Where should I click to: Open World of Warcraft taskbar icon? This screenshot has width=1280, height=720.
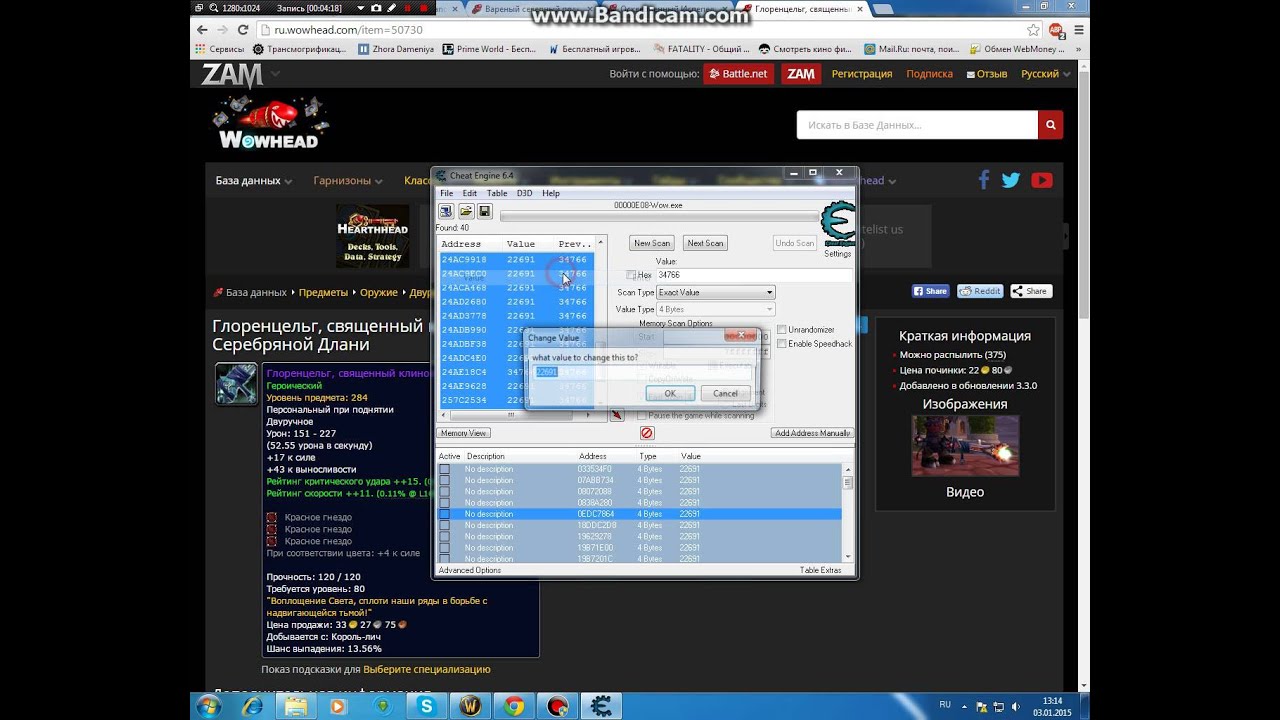[470, 706]
